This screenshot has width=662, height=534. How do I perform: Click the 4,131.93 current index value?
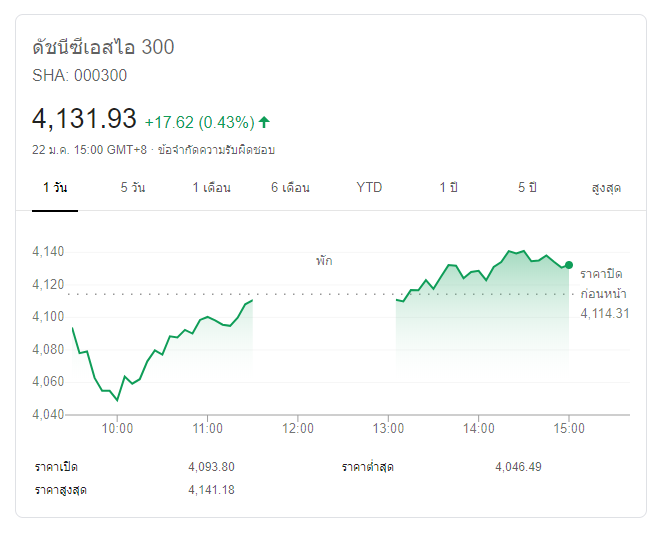click(x=84, y=118)
